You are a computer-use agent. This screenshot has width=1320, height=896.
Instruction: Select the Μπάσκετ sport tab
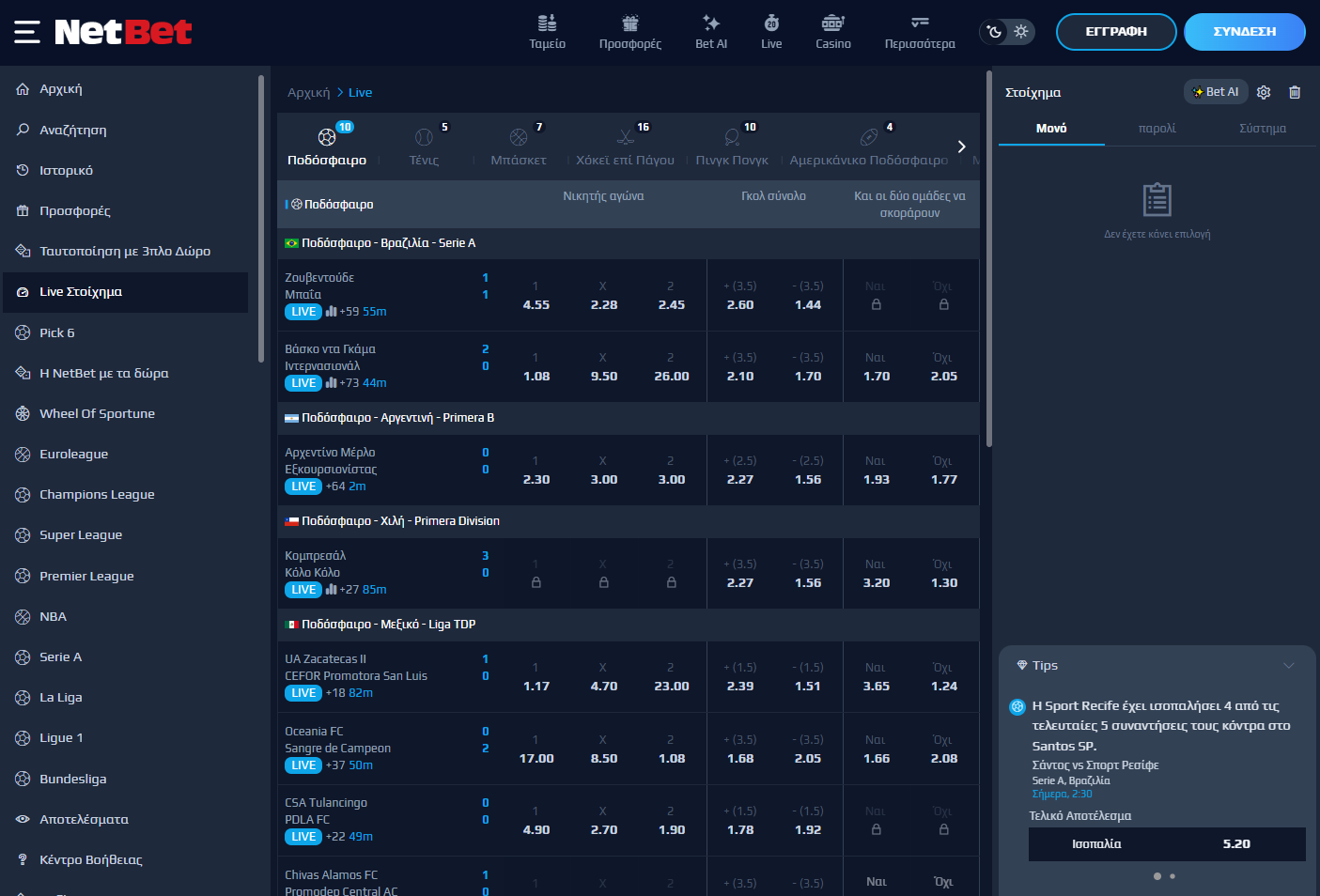point(519,147)
